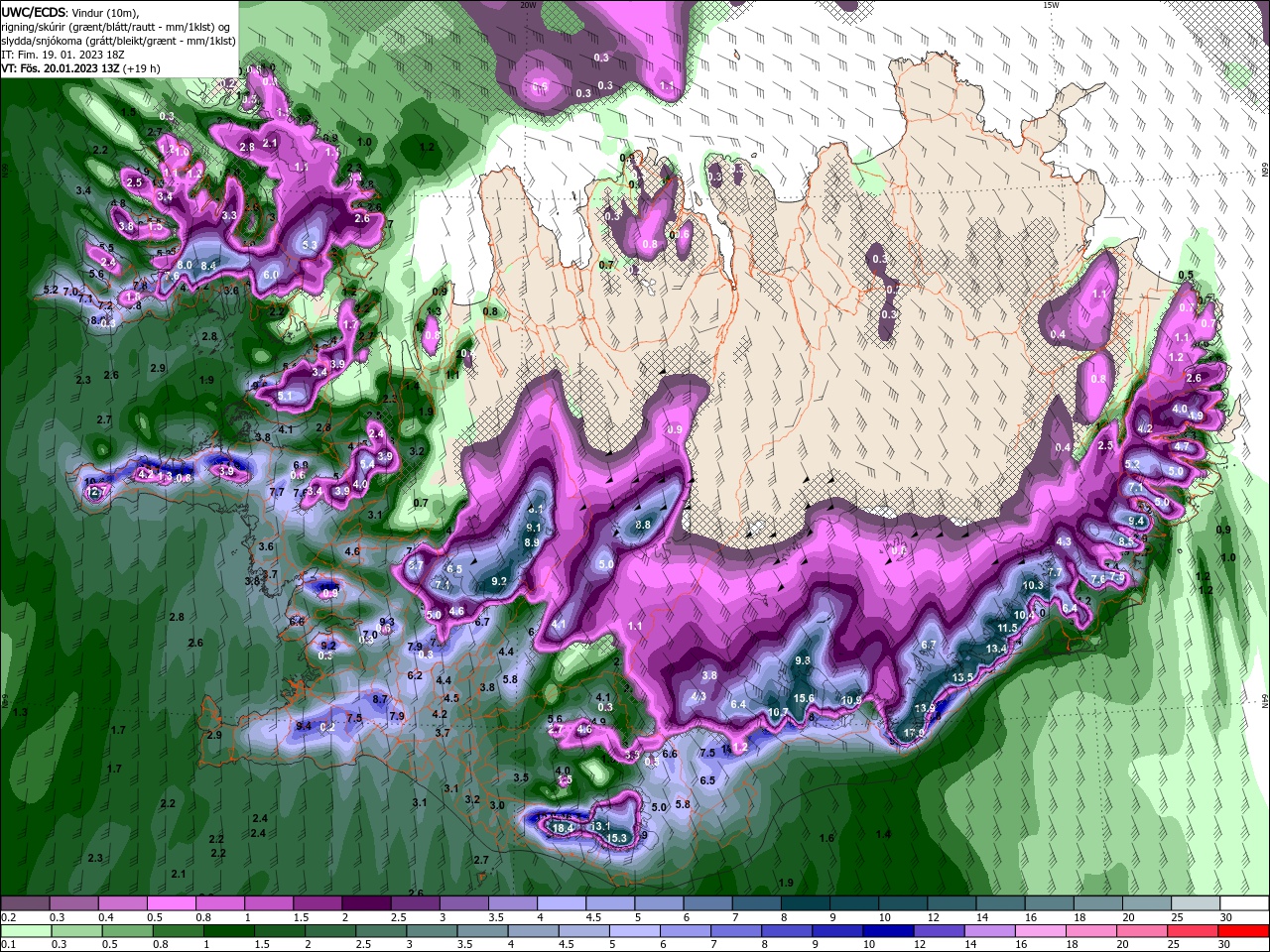Select the 15.3 precipitation value on map
The height and width of the screenshot is (952, 1270).
click(x=617, y=838)
